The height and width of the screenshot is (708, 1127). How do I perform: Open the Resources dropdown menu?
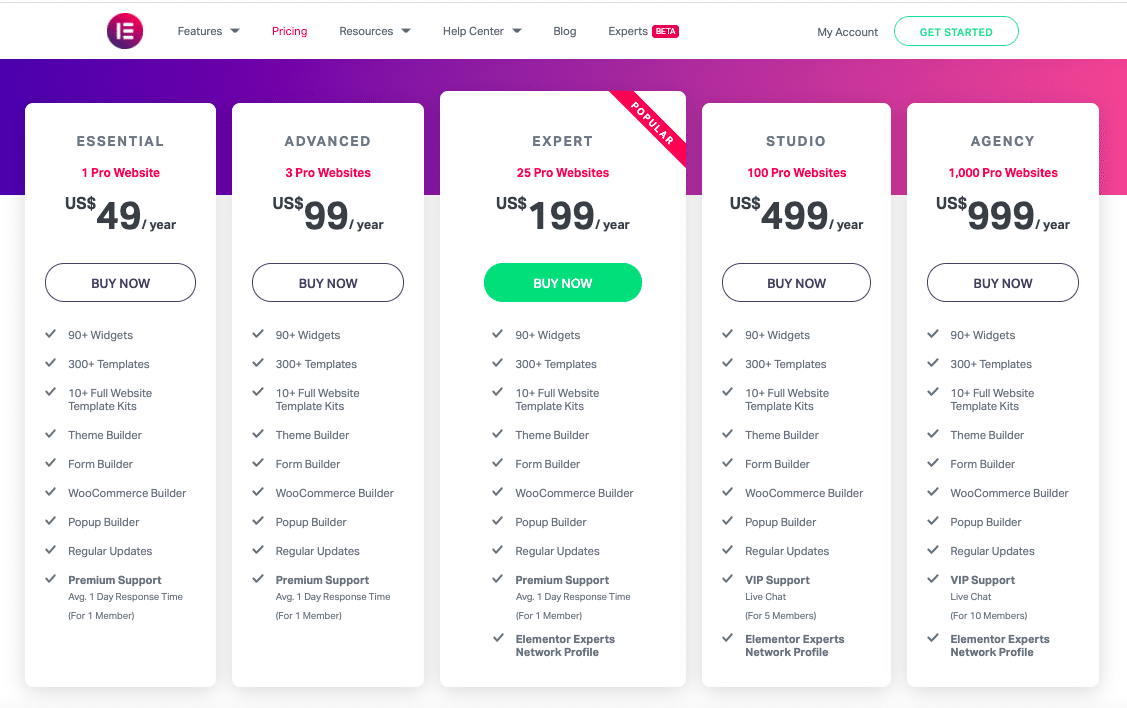374,31
